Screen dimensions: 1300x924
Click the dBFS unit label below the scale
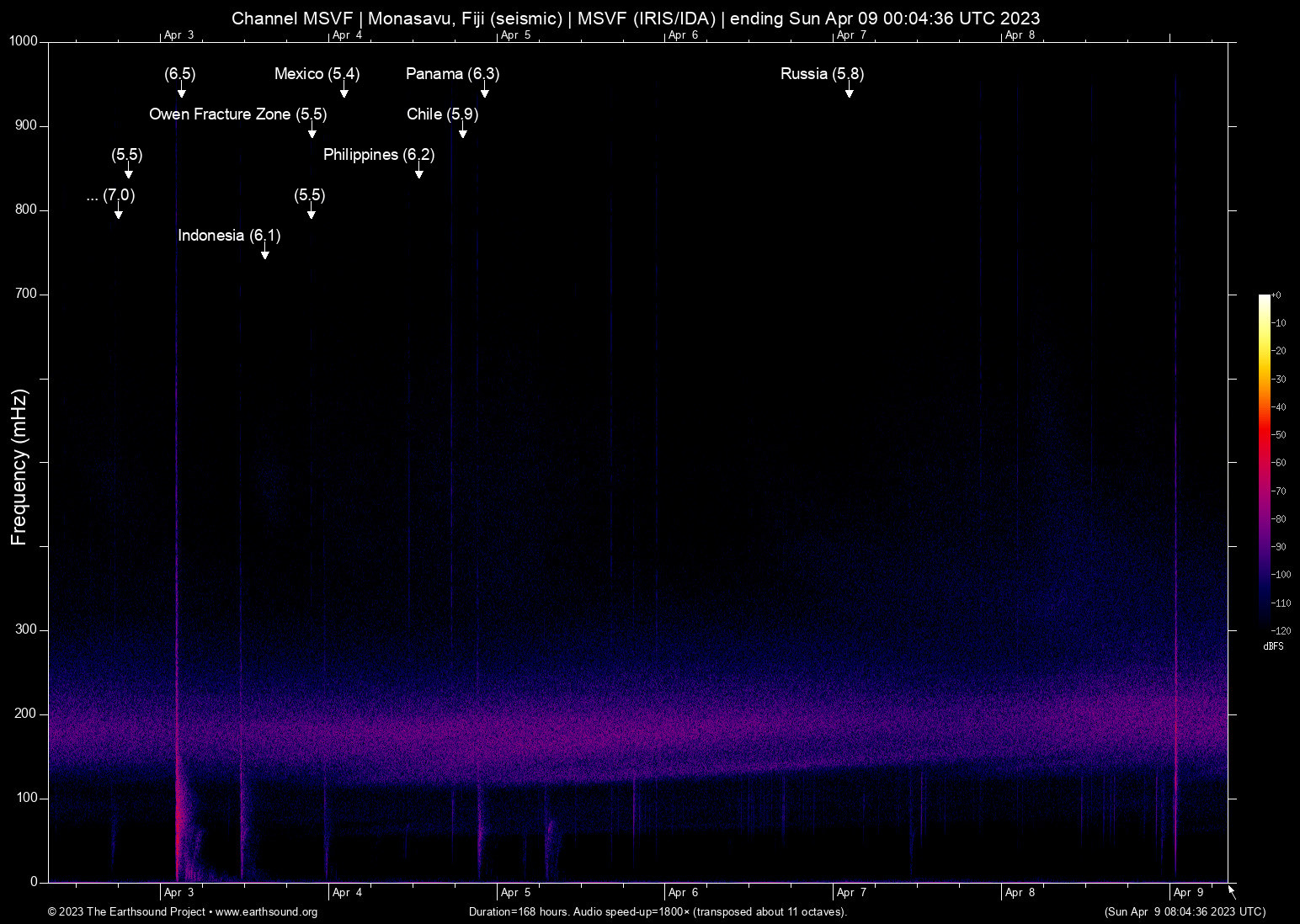pos(1274,646)
